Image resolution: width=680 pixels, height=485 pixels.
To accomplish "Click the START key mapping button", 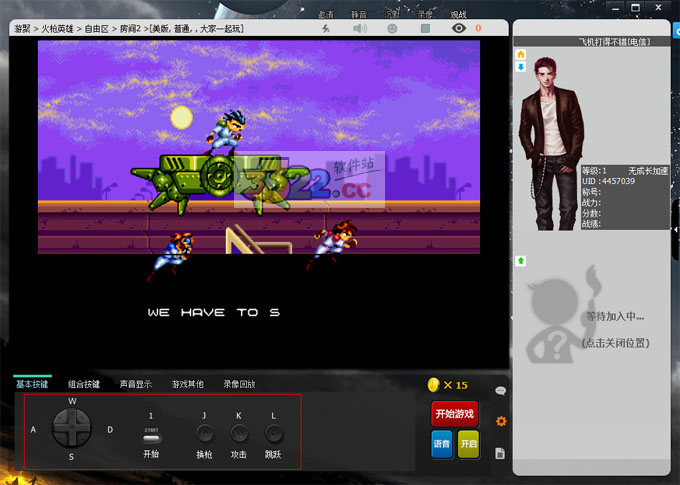I will [x=151, y=436].
